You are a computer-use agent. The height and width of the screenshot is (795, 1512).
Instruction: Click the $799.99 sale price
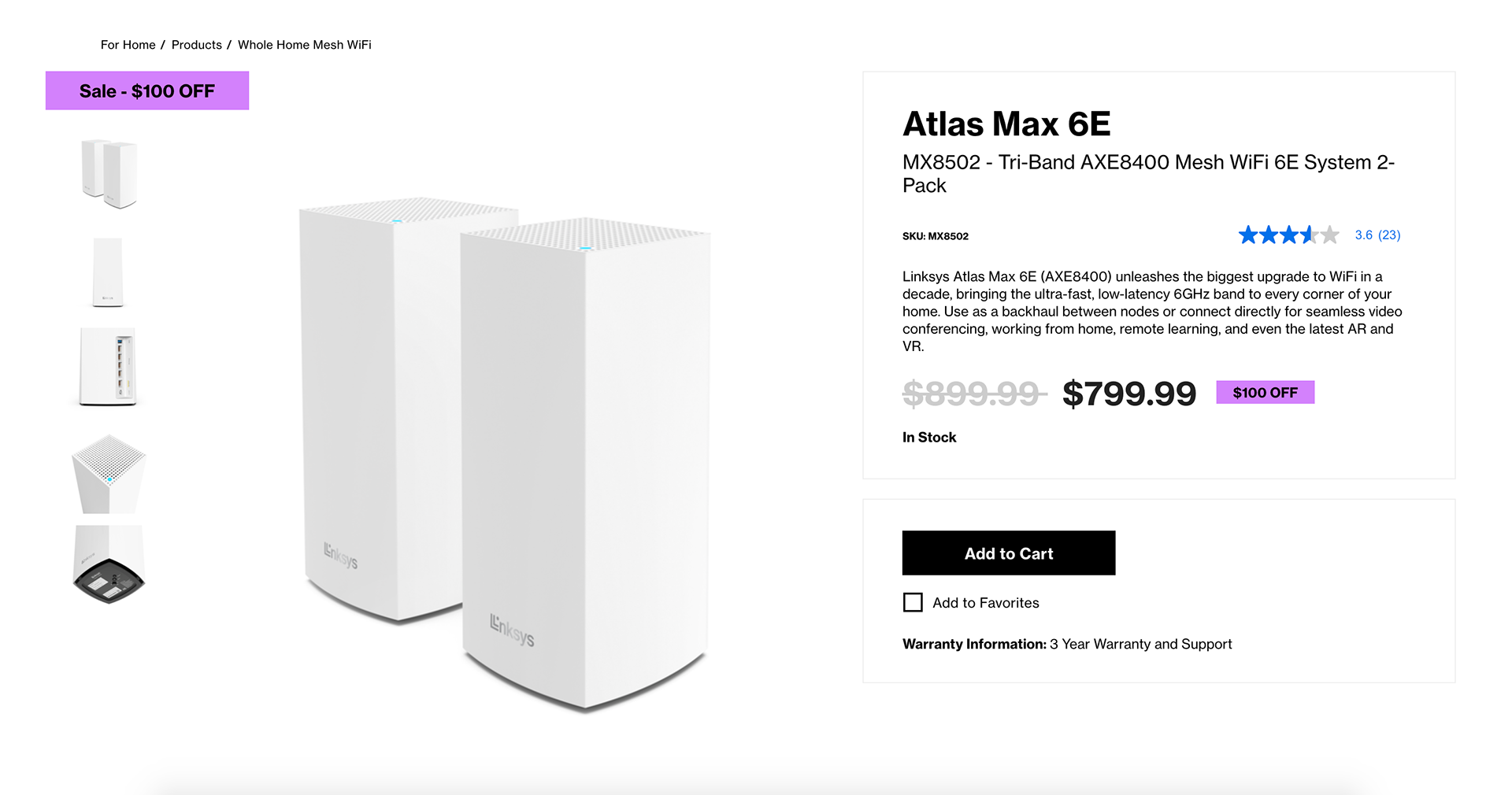[1128, 394]
